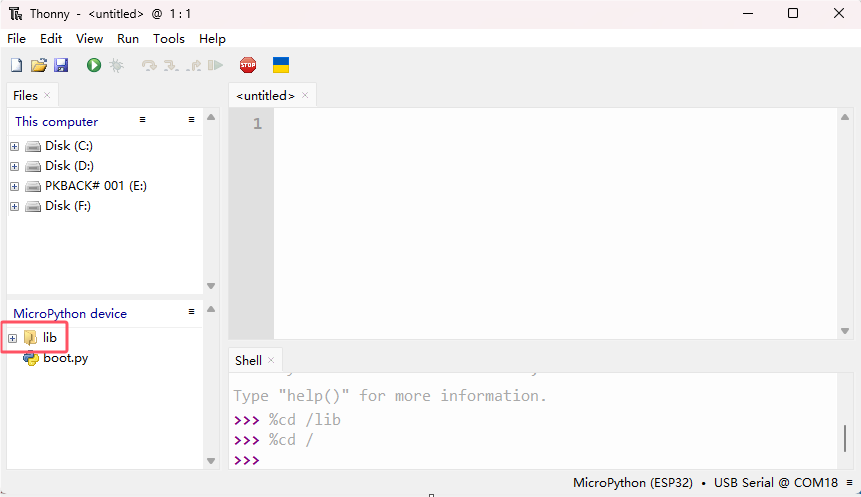Open the Tools menu
Viewport: 861px width, 497px height.
pos(169,38)
